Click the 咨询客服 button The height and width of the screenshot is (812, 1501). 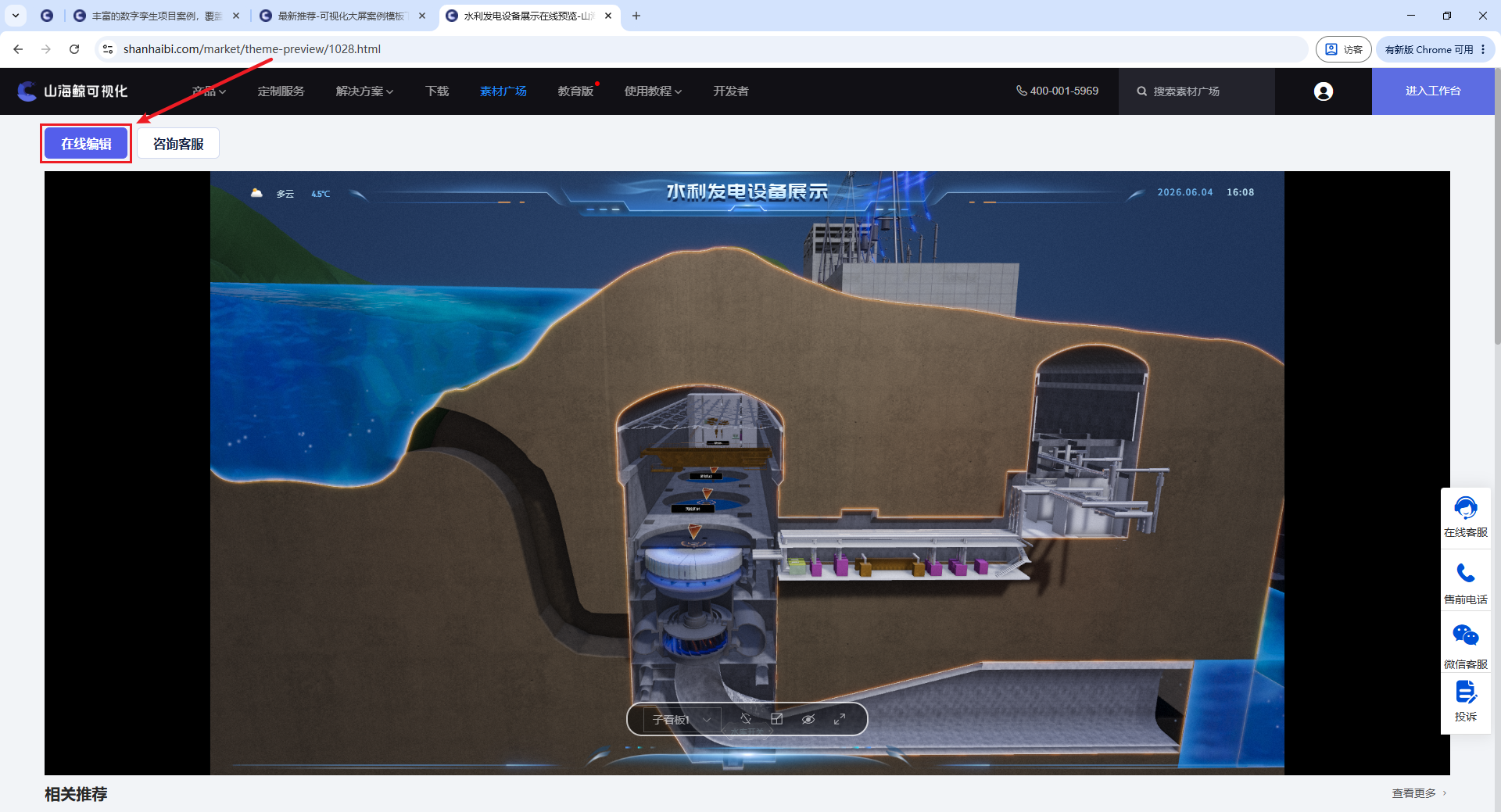tap(178, 144)
